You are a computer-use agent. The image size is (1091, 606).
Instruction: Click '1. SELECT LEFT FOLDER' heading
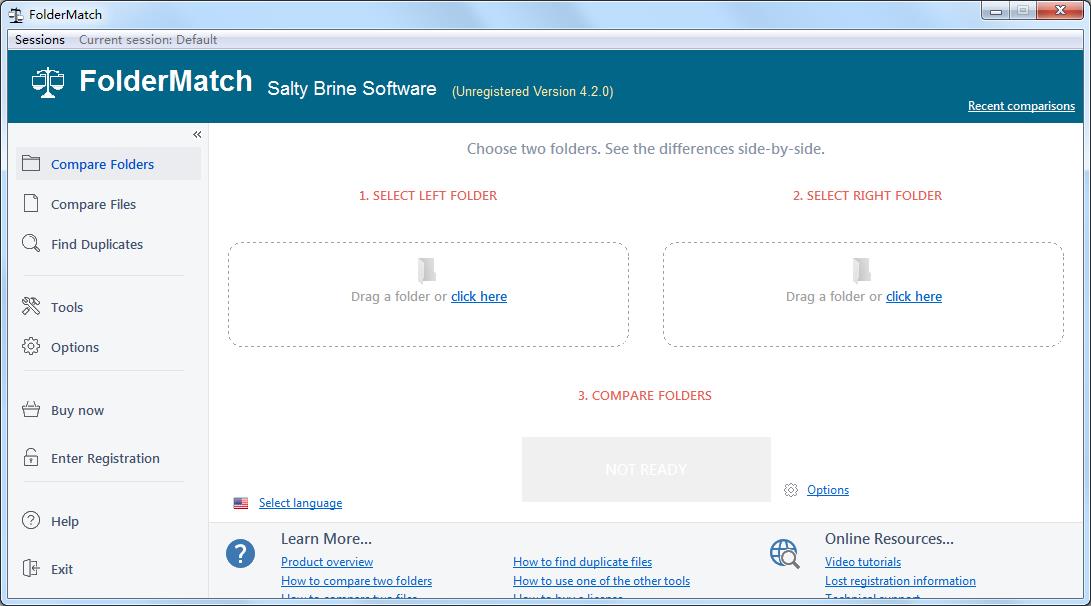pyautogui.click(x=428, y=196)
